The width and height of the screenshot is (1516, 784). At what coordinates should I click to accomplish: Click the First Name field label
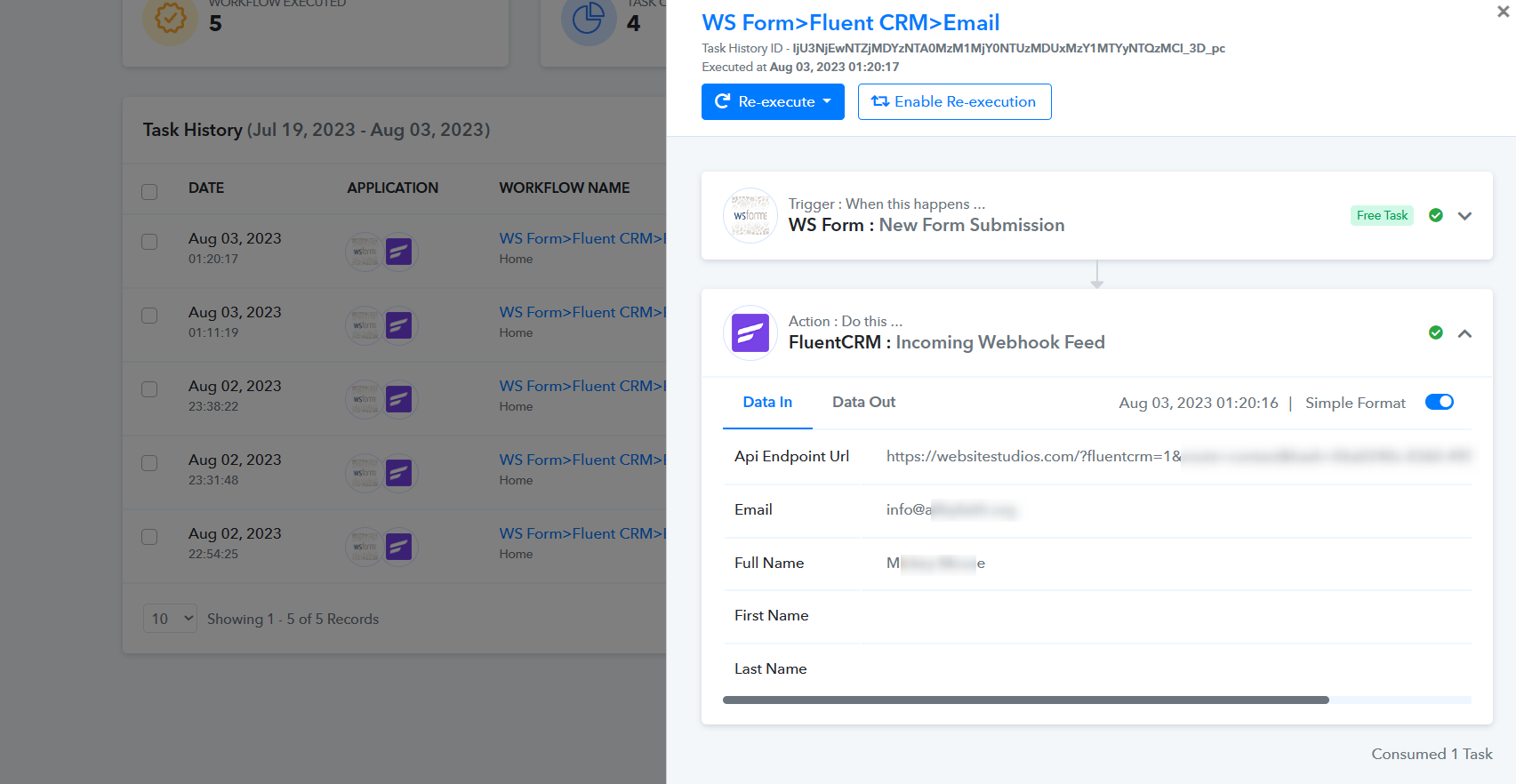point(771,615)
